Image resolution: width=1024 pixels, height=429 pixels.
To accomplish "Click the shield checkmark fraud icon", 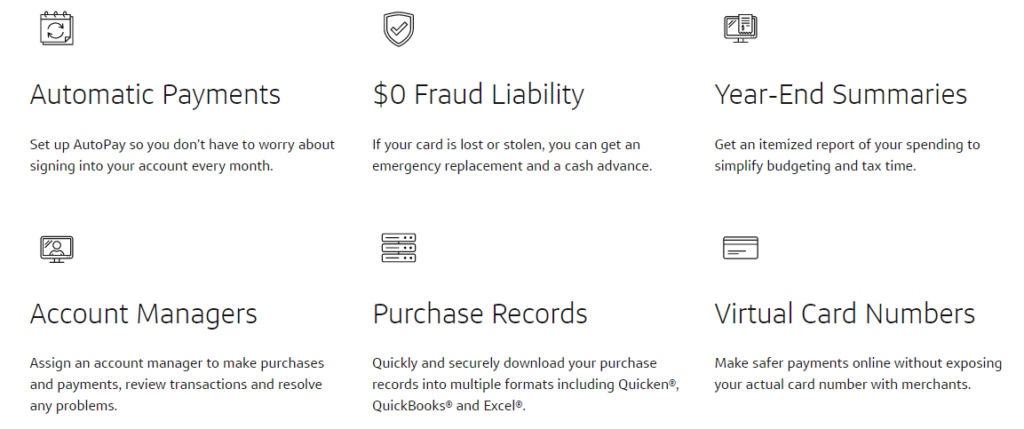I will 399,28.
